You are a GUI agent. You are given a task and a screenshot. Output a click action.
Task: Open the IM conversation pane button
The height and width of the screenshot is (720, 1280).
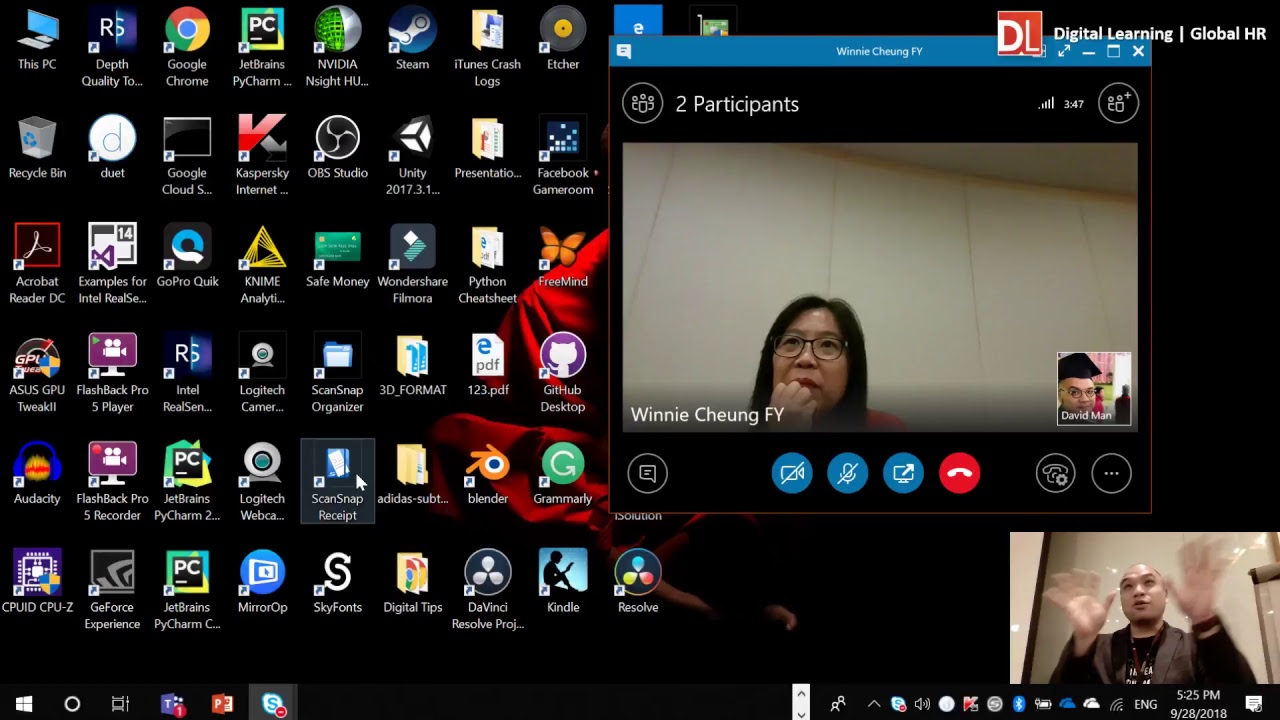pyautogui.click(x=647, y=473)
